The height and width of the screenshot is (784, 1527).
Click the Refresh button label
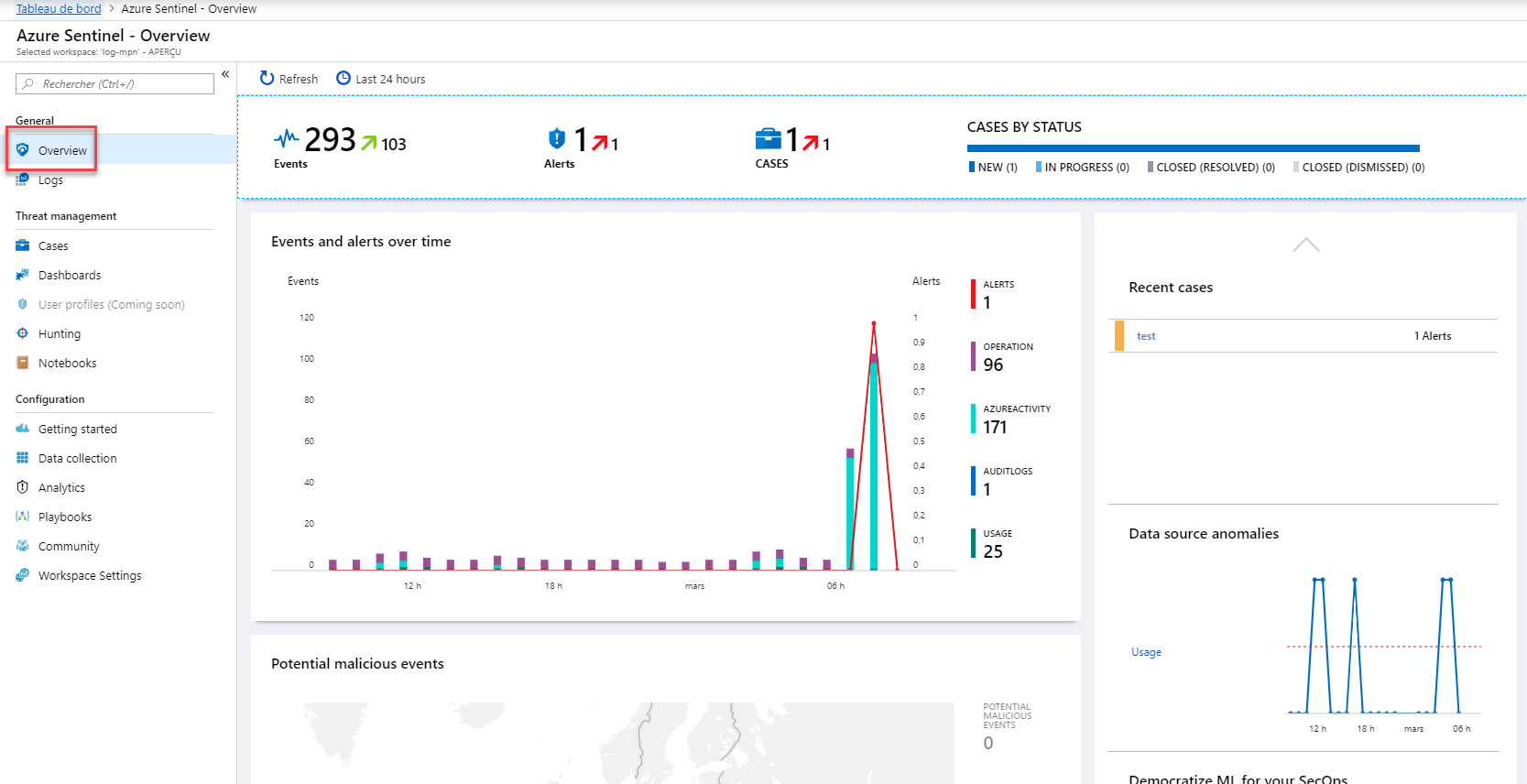tap(299, 79)
